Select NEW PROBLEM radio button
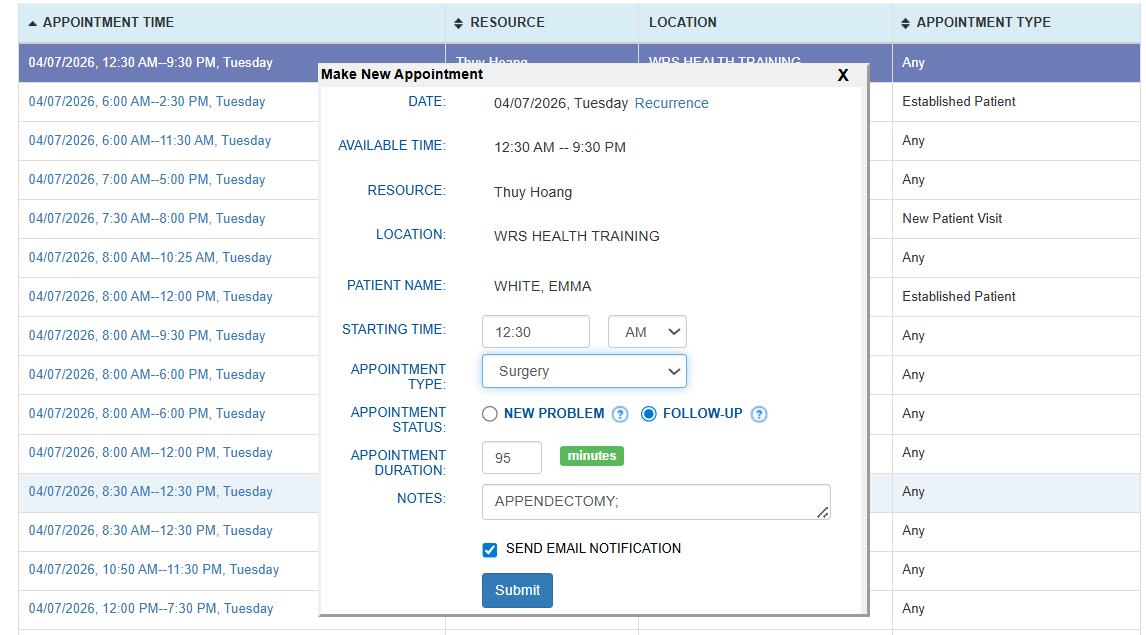1146x635 pixels. [490, 414]
